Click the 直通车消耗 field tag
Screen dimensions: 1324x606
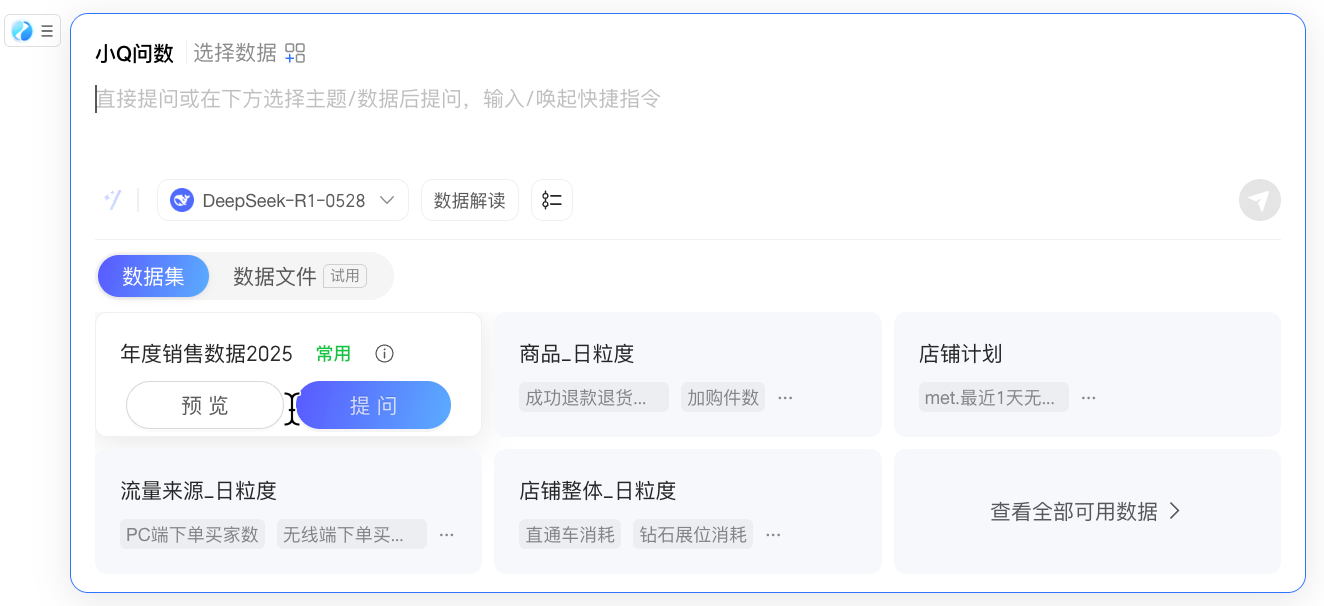click(570, 535)
